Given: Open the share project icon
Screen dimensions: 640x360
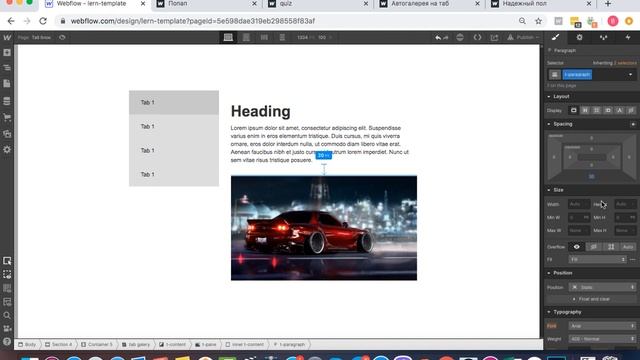Looking at the screenshot, I should (x=494, y=38).
